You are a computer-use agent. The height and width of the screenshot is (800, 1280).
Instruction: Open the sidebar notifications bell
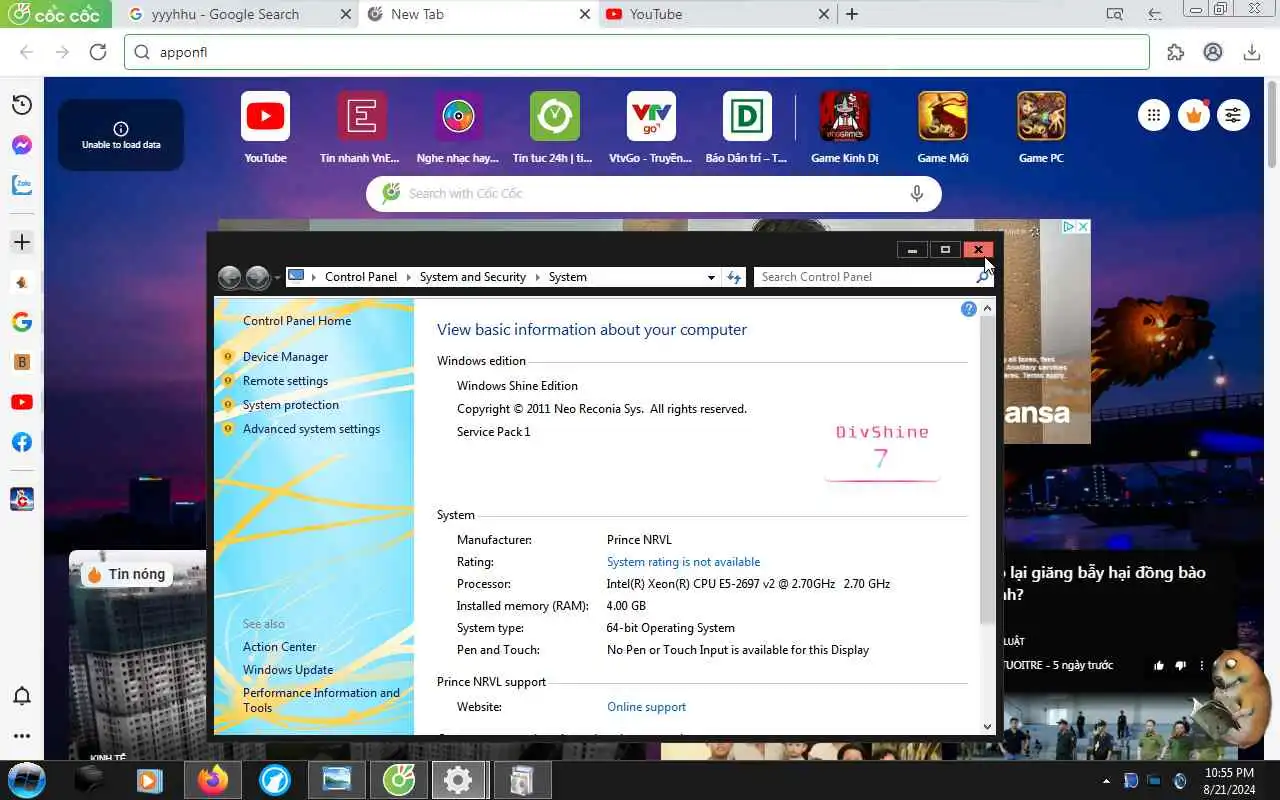(22, 696)
